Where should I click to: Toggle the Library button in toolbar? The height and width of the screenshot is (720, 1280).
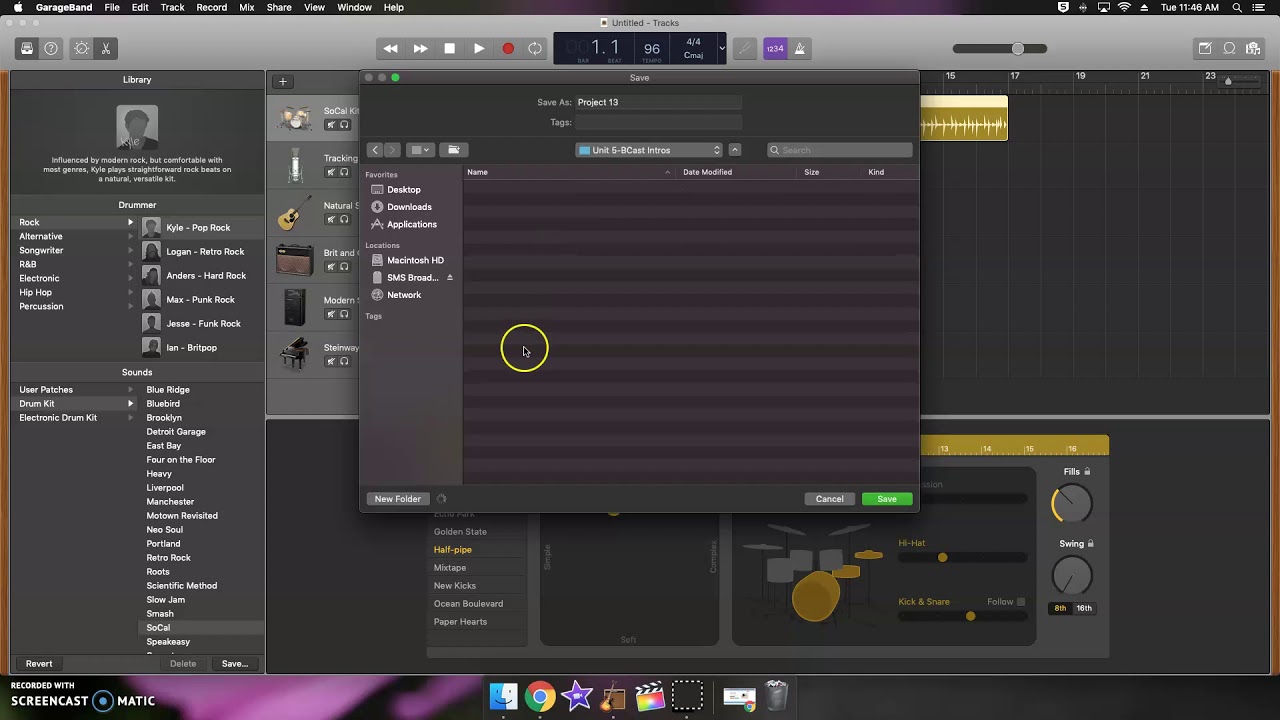(x=27, y=48)
